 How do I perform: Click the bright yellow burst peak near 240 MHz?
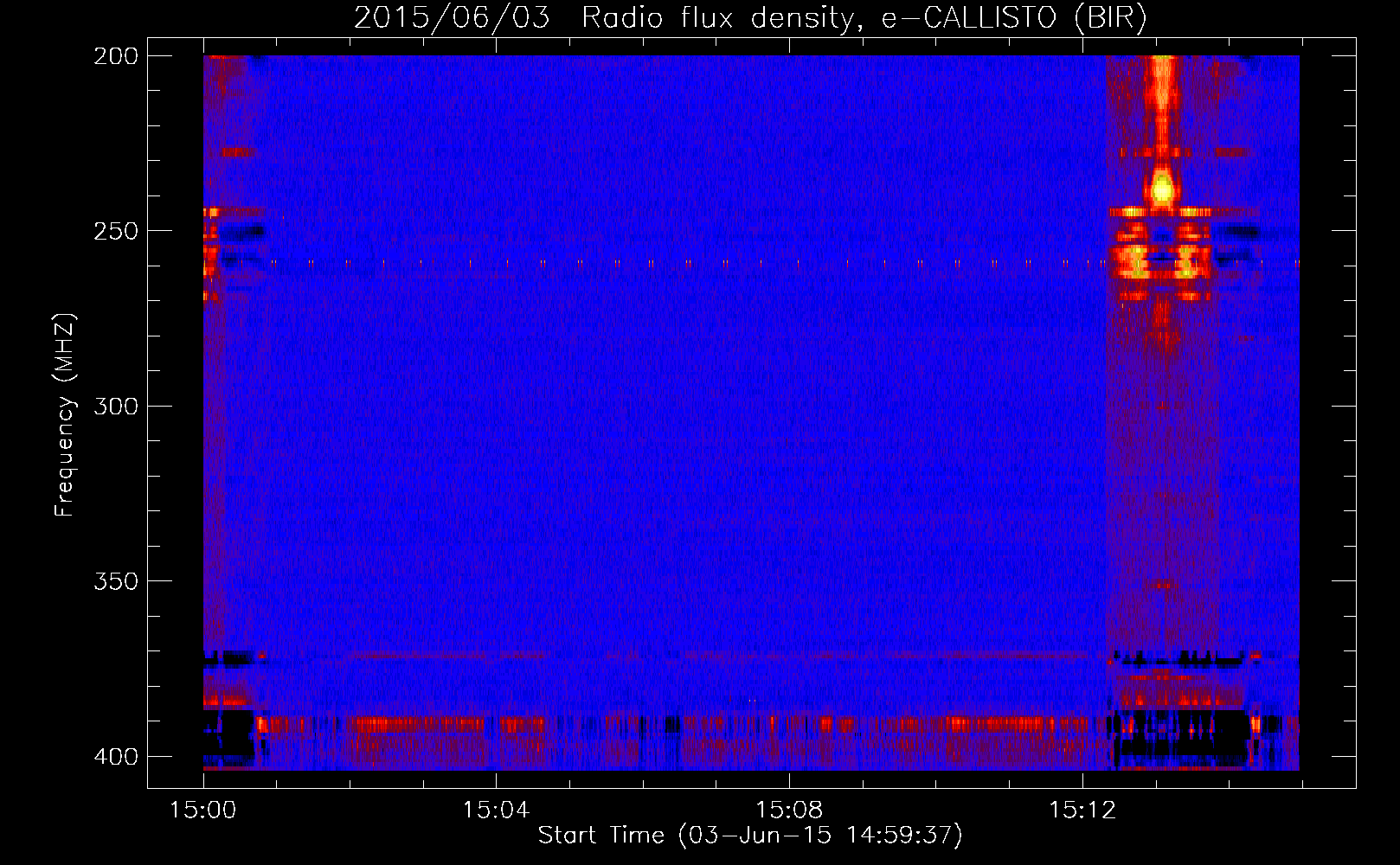(1162, 189)
